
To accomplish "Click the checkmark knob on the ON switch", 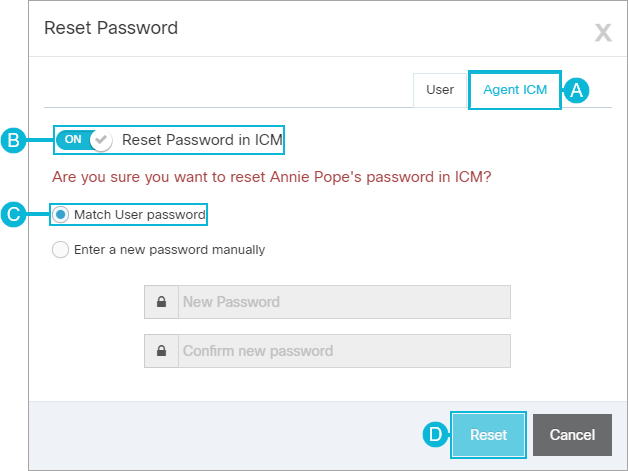I will pyautogui.click(x=101, y=140).
